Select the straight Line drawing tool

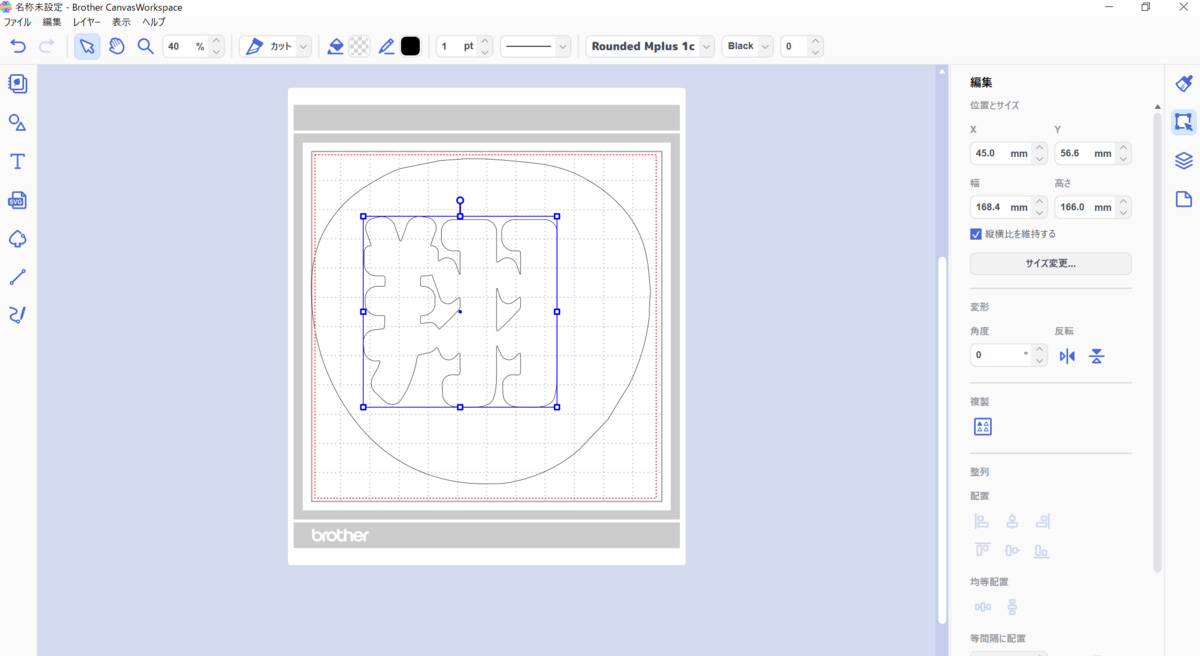17,277
